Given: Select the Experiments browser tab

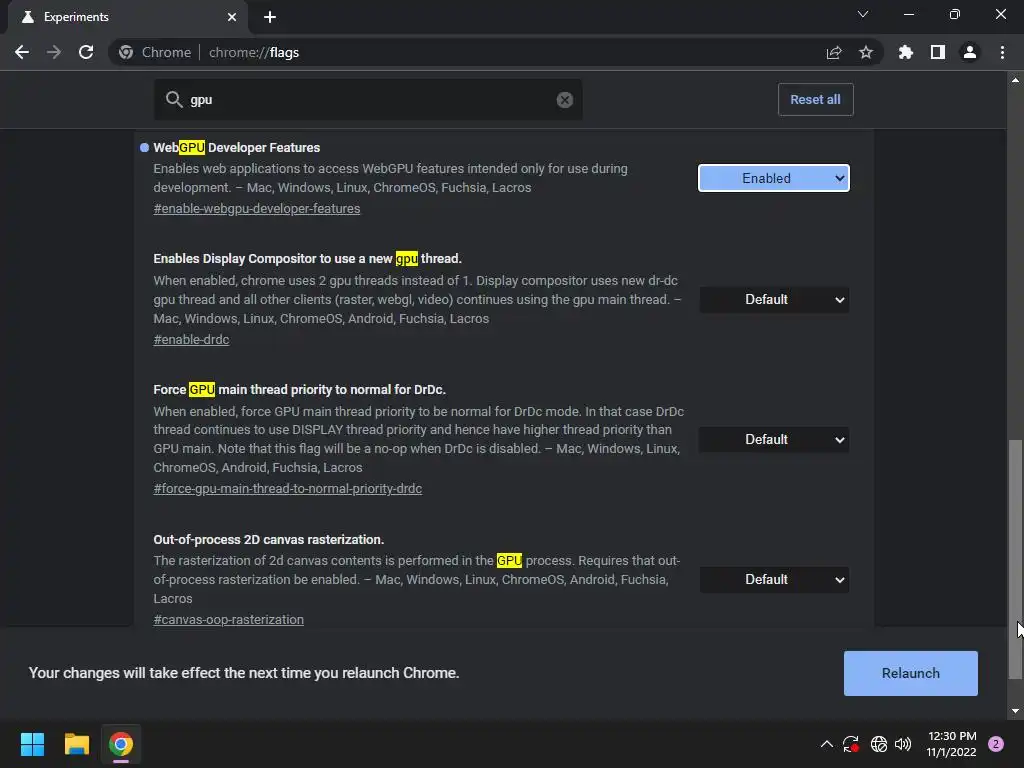Looking at the screenshot, I should (x=129, y=17).
